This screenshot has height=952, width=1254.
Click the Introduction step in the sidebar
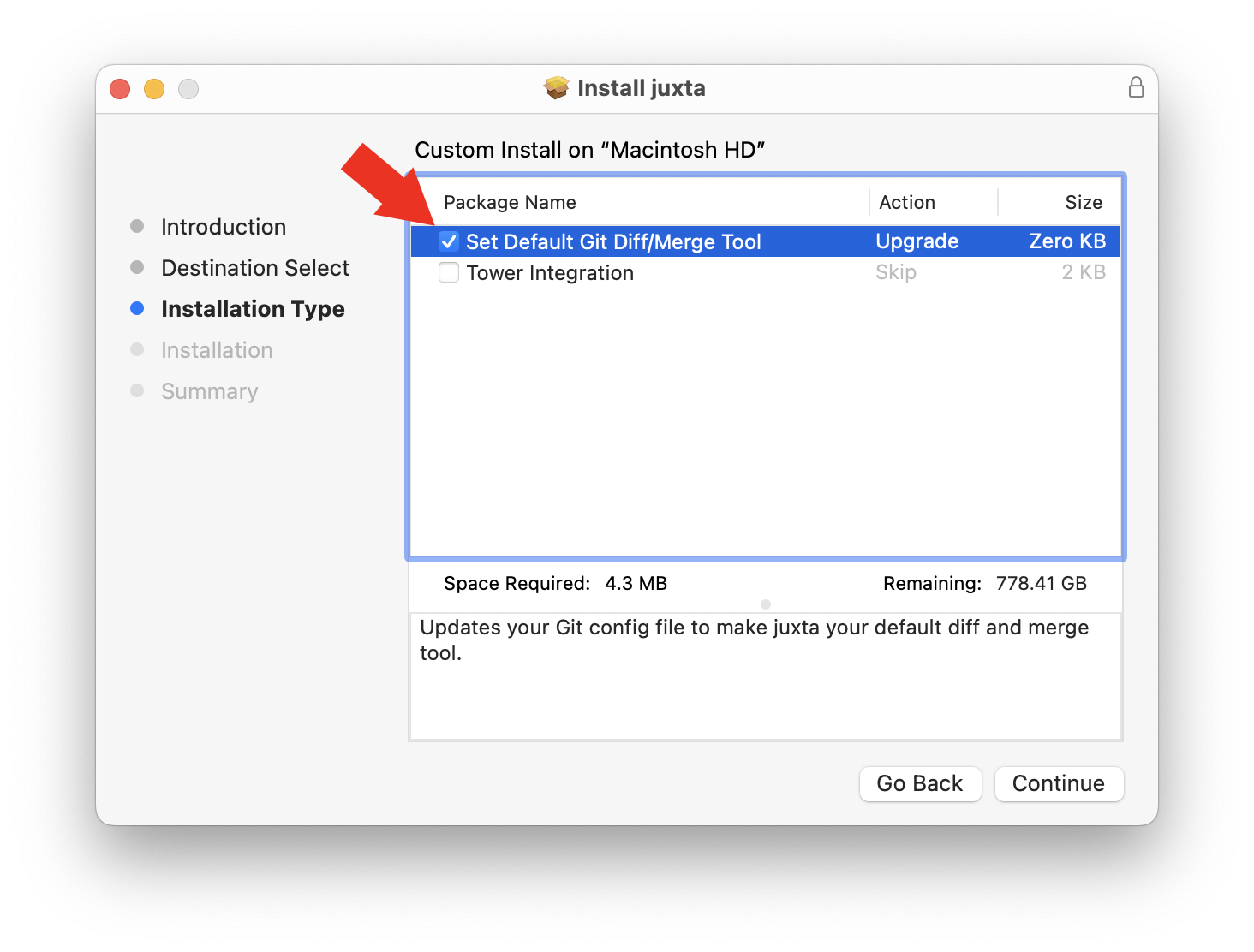pyautogui.click(x=224, y=227)
